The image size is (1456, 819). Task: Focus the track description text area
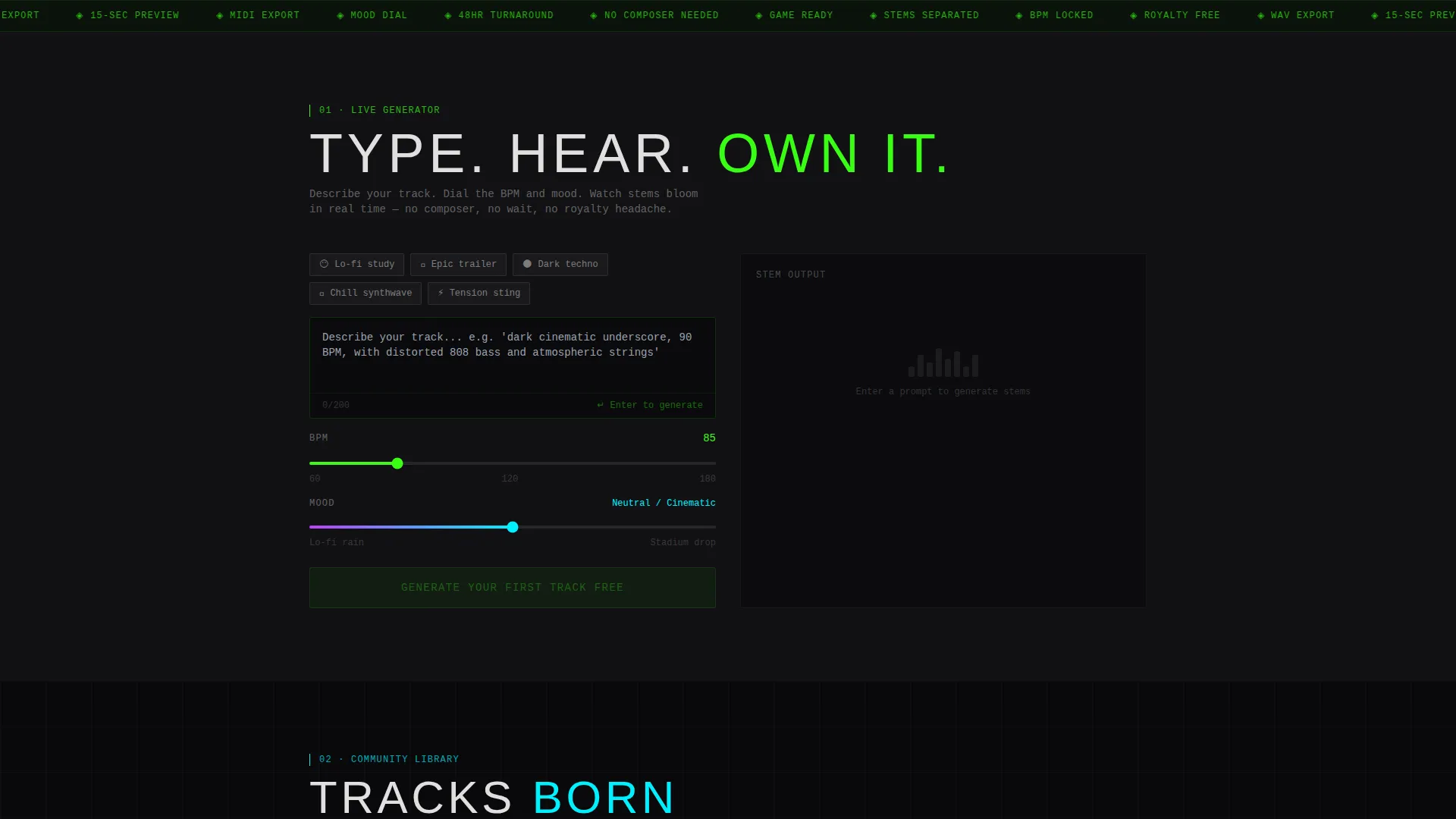512,356
